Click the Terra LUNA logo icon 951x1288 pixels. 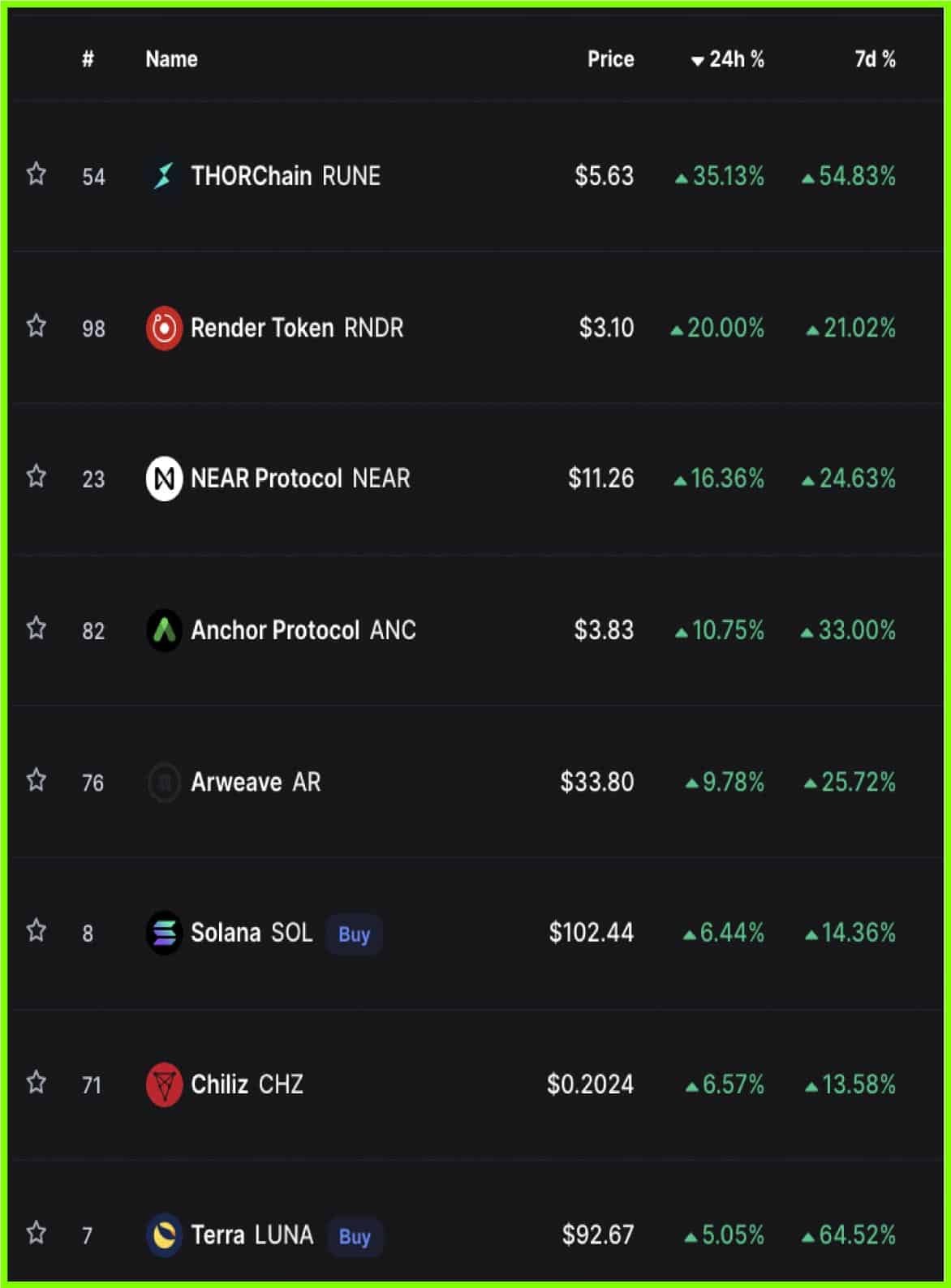click(164, 1235)
